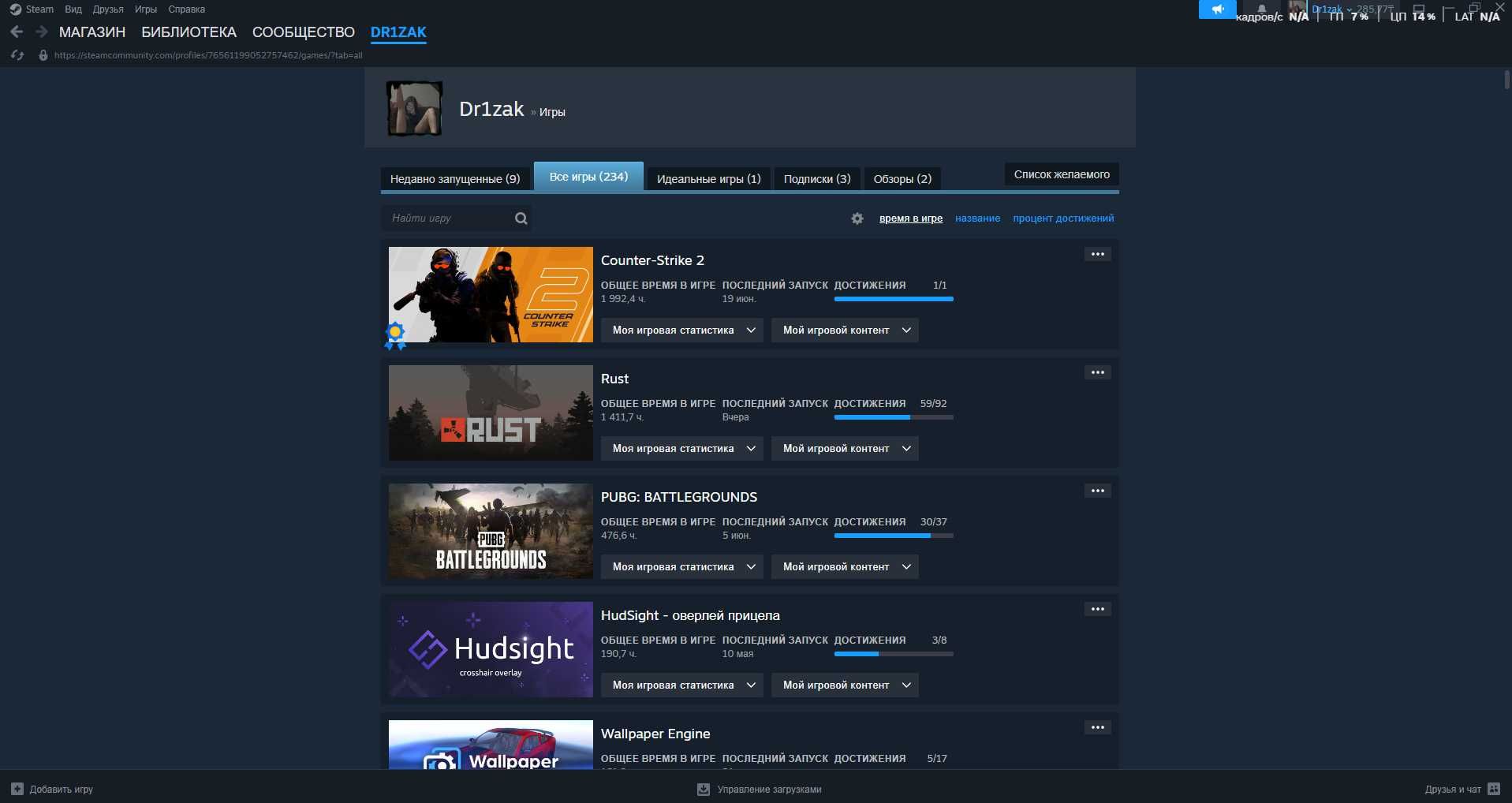Sort games by 'процент достижений'
Screen dimensions: 1512x803
pos(1063,218)
